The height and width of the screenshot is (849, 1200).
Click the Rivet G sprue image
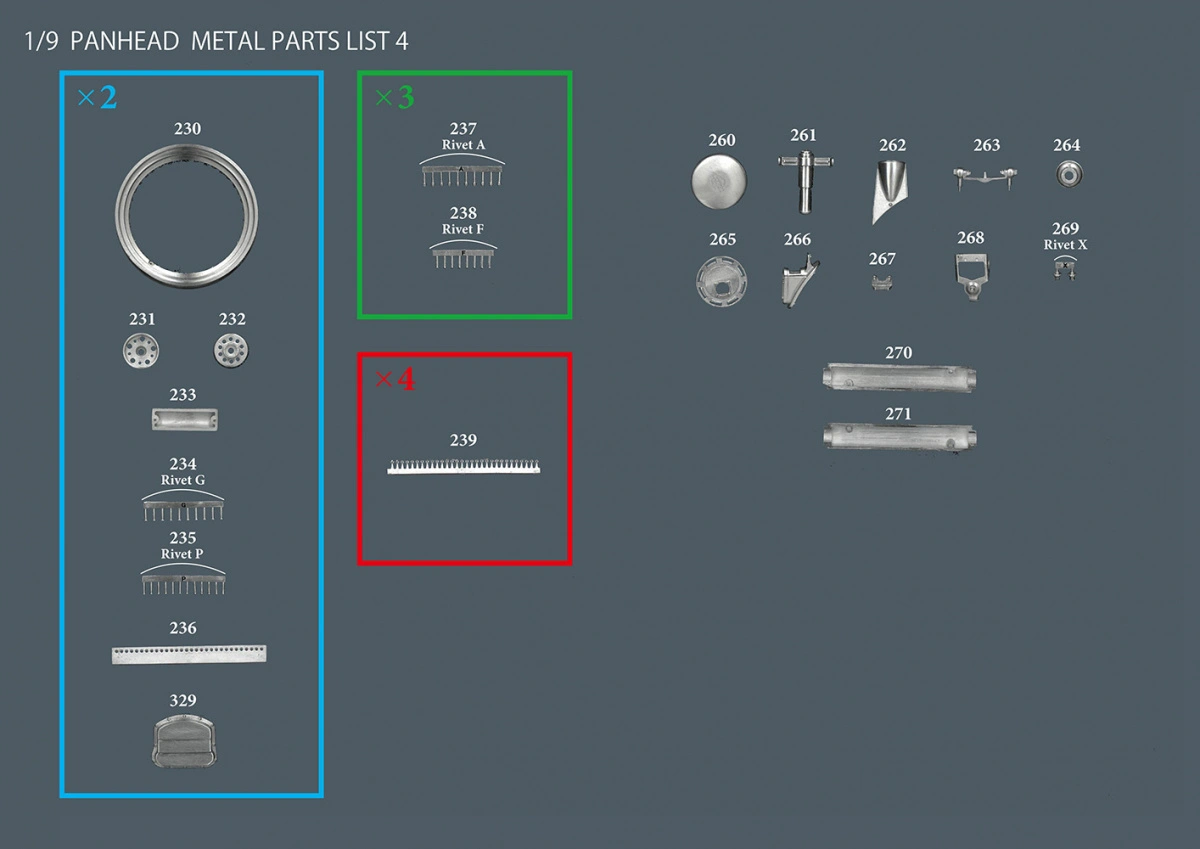(183, 508)
